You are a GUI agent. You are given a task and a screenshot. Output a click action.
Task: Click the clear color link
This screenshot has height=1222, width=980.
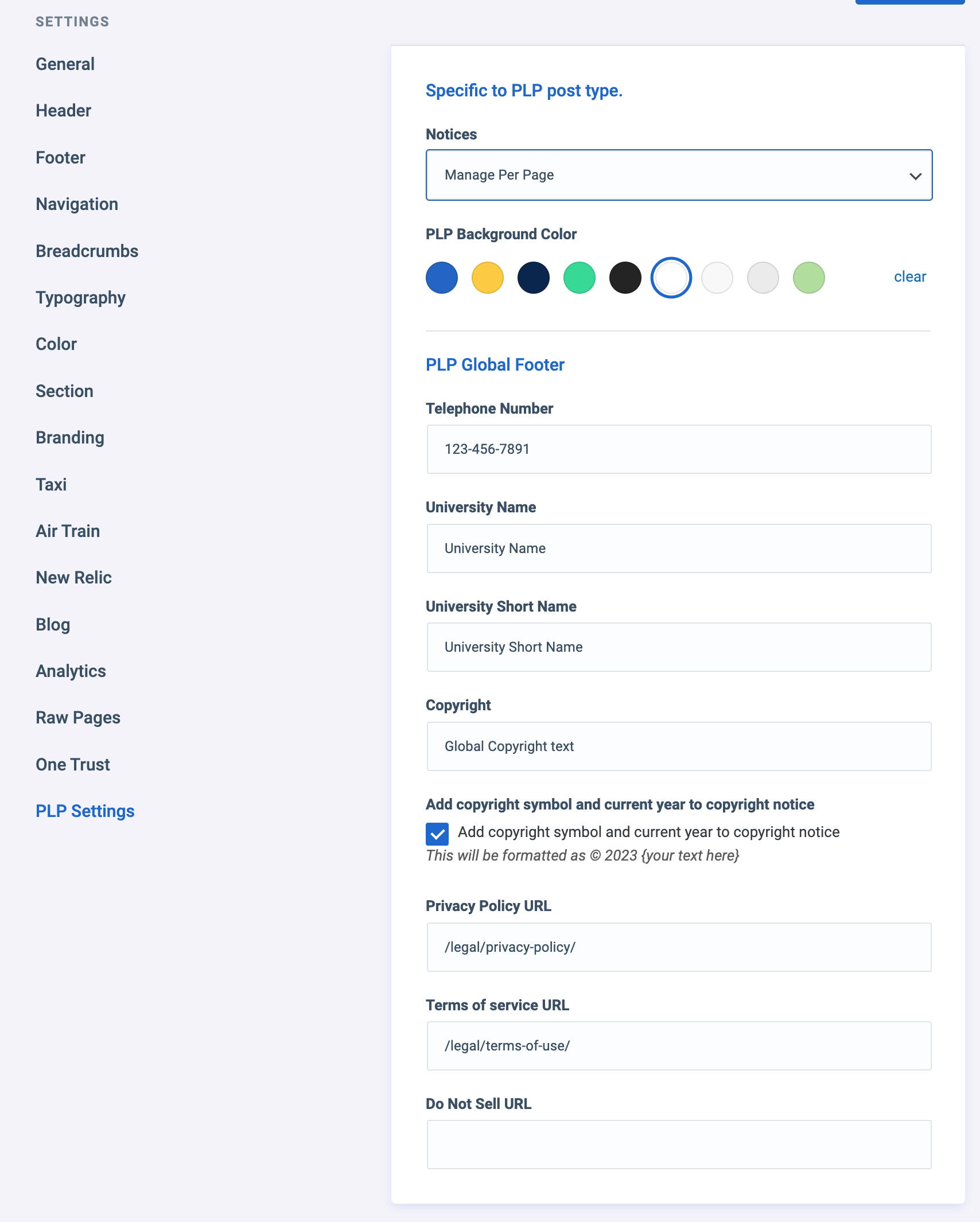pyautogui.click(x=909, y=277)
